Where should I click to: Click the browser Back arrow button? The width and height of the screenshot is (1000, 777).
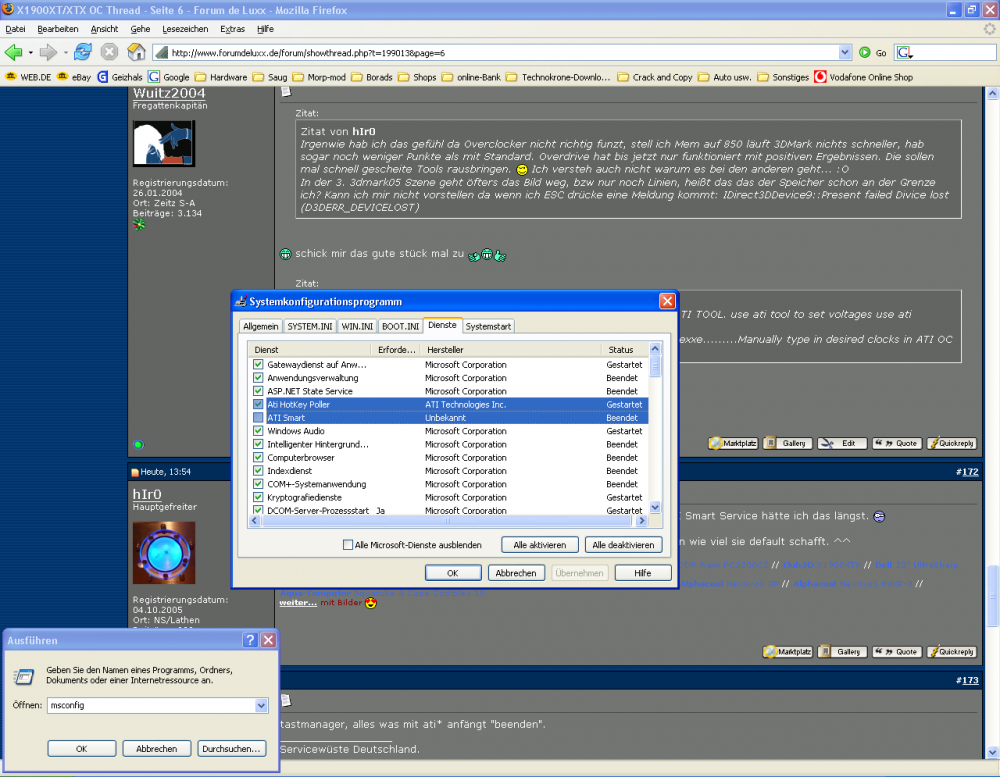(x=14, y=52)
